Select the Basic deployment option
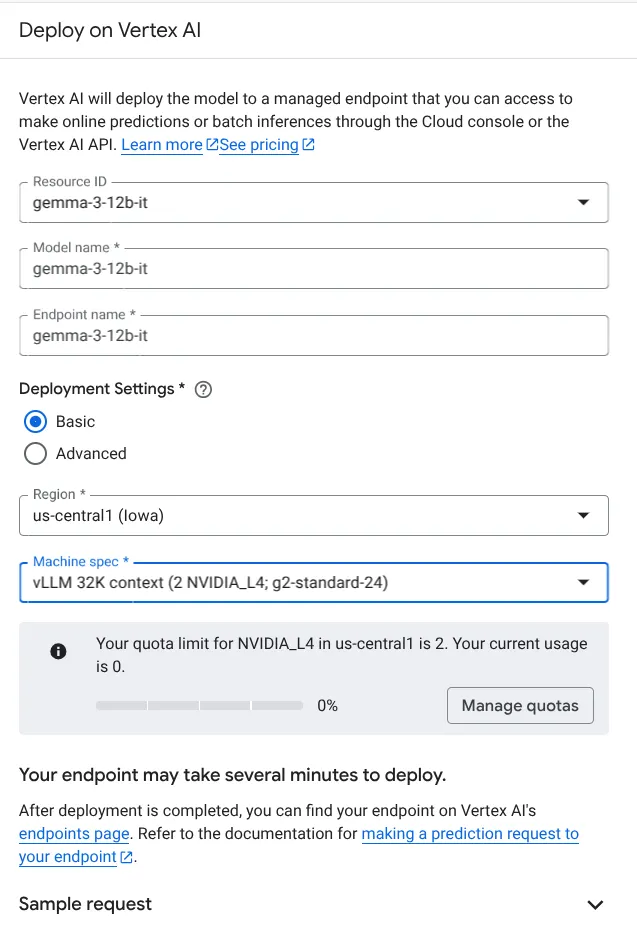Viewport: 637px width, 934px height. [x=35, y=422]
